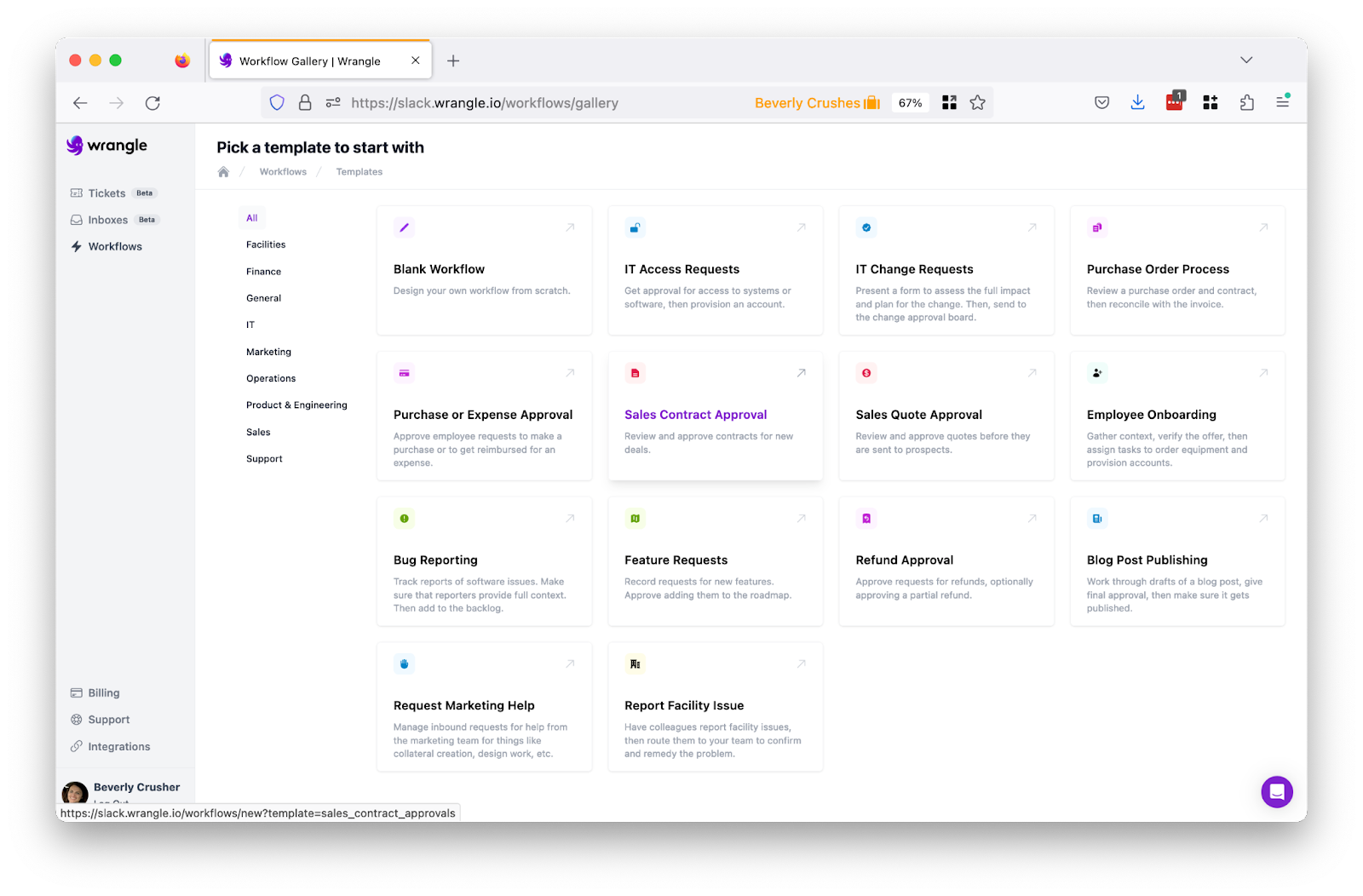Click the Refund Approval template title
The image size is (1363, 896).
click(905, 560)
